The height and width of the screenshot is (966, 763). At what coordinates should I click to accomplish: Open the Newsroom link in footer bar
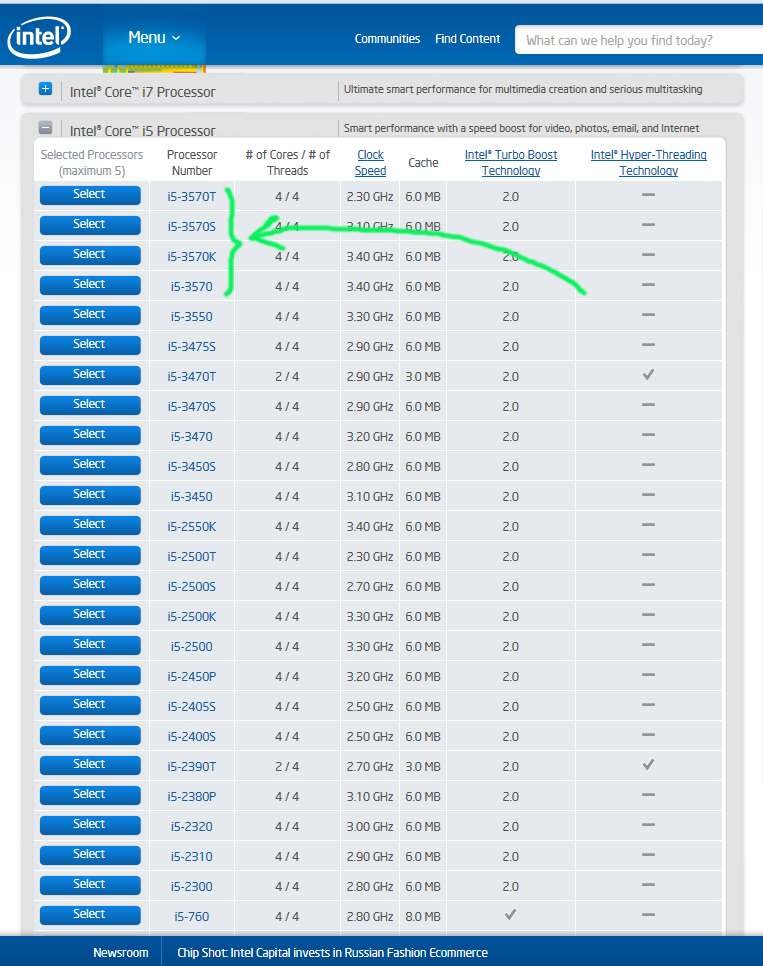click(x=121, y=952)
